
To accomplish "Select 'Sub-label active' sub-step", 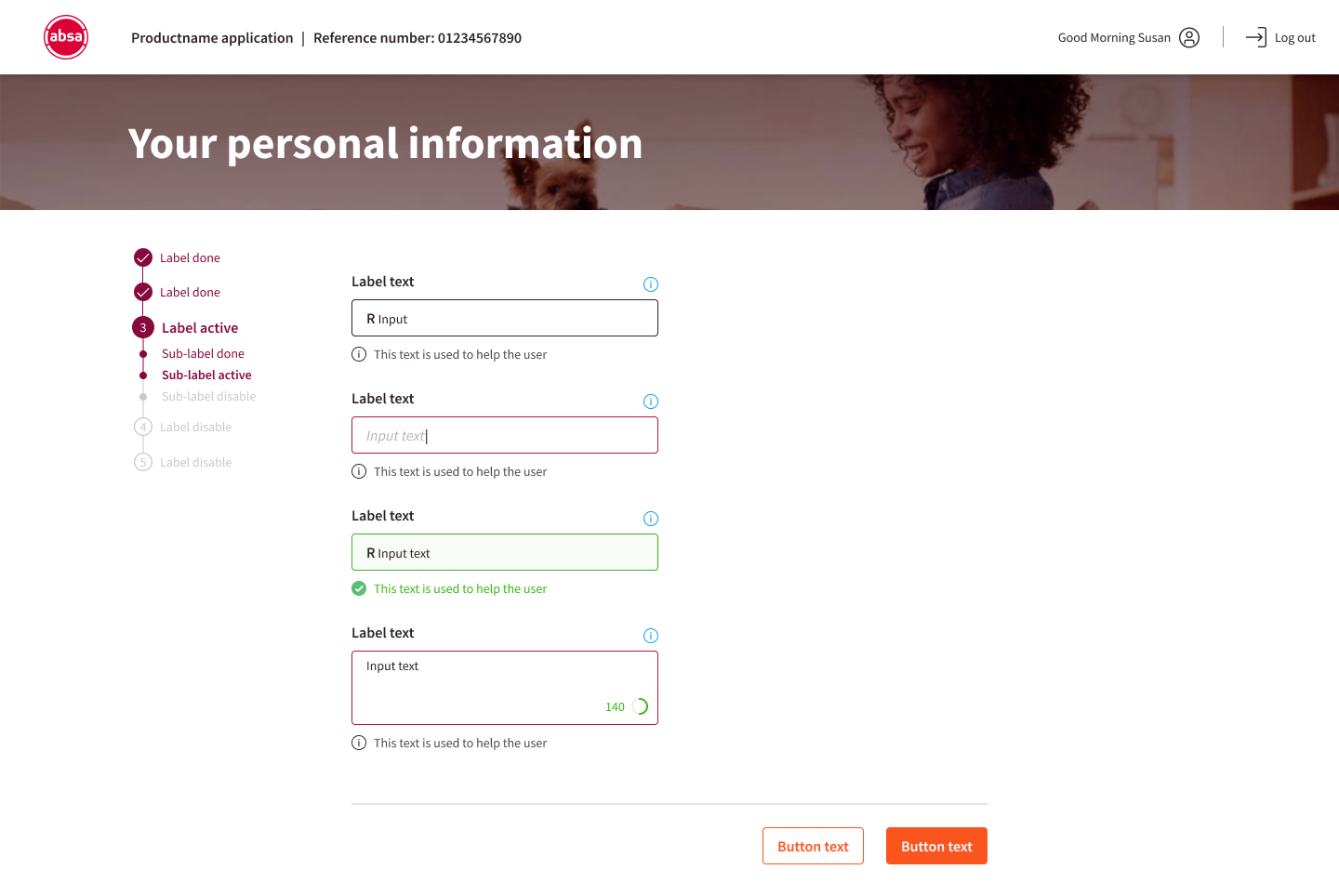I will [x=206, y=376].
